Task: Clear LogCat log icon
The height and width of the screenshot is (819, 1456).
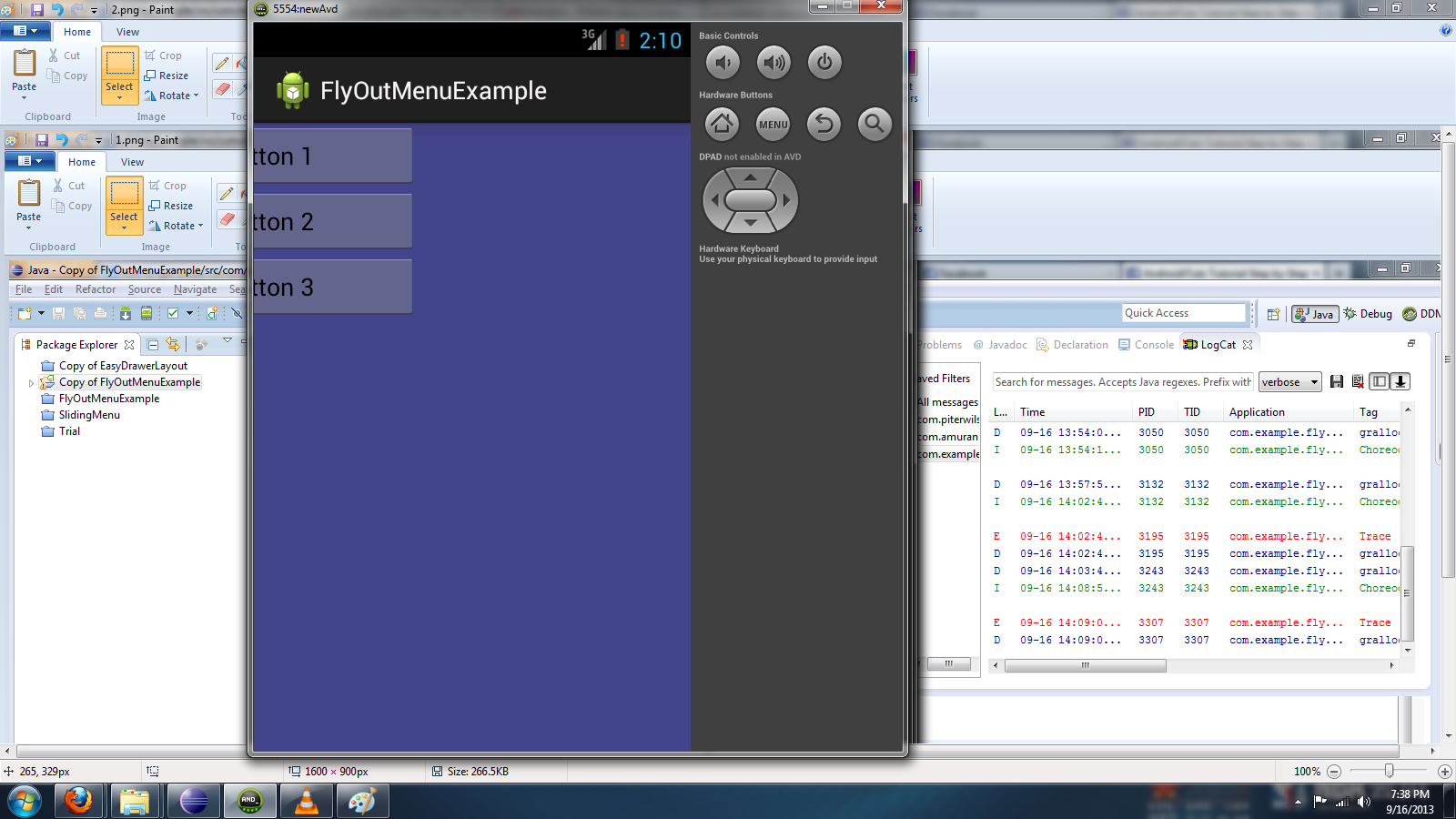Action: tap(1358, 382)
